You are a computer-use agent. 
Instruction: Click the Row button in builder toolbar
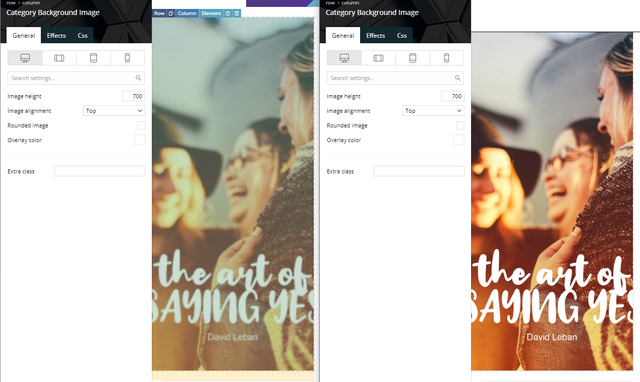(160, 13)
